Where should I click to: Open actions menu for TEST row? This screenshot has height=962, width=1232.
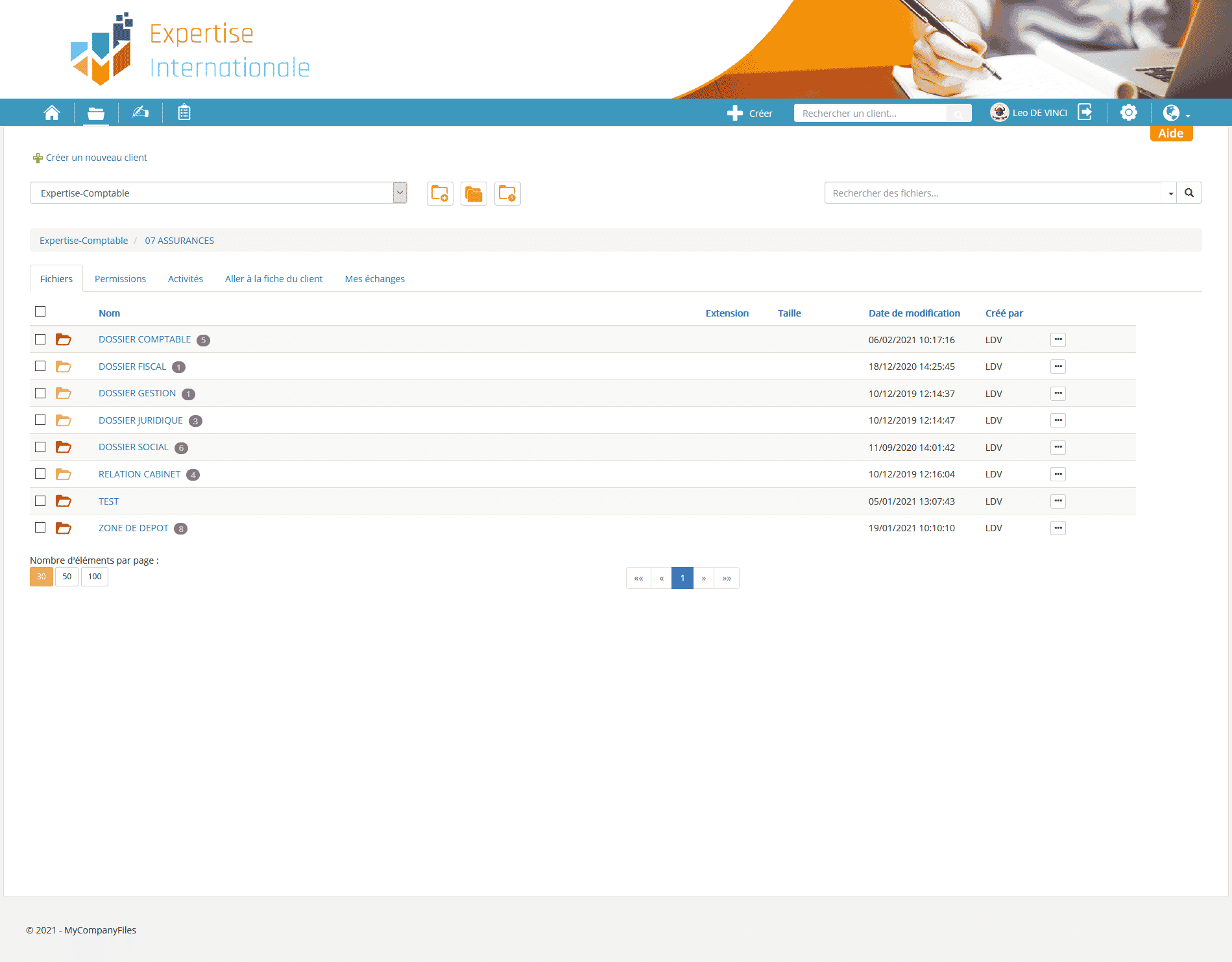coord(1058,501)
